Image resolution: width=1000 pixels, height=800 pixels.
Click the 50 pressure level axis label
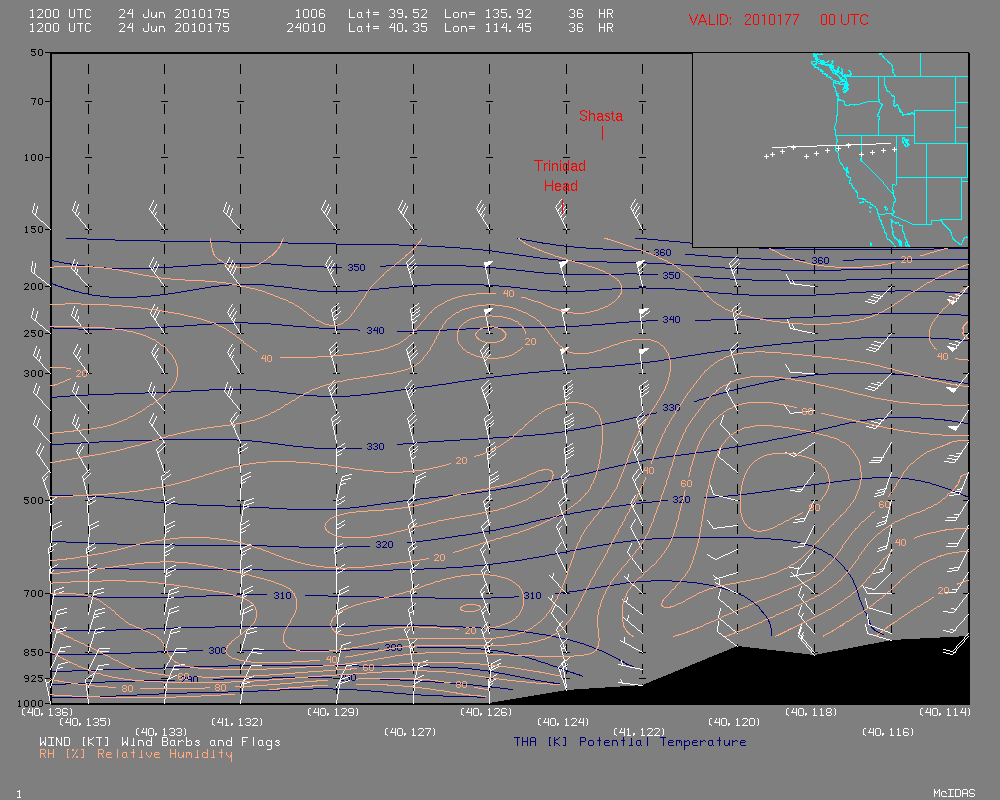tap(37, 53)
